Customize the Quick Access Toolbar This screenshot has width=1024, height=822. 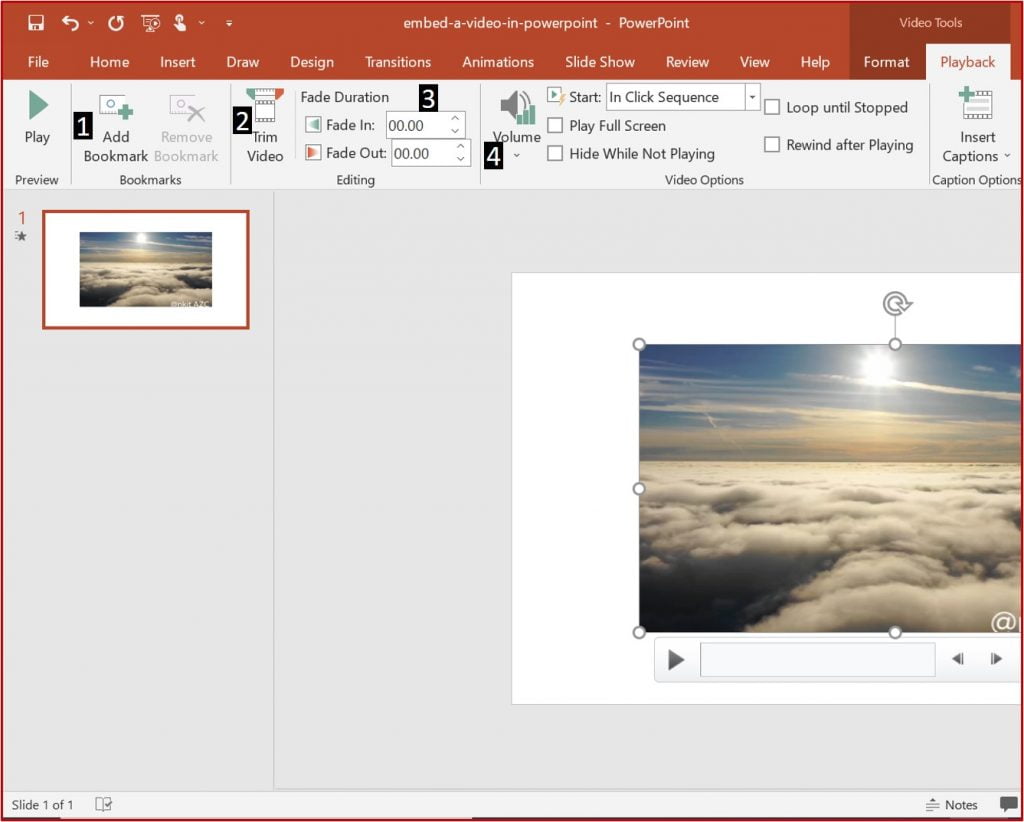click(x=229, y=24)
